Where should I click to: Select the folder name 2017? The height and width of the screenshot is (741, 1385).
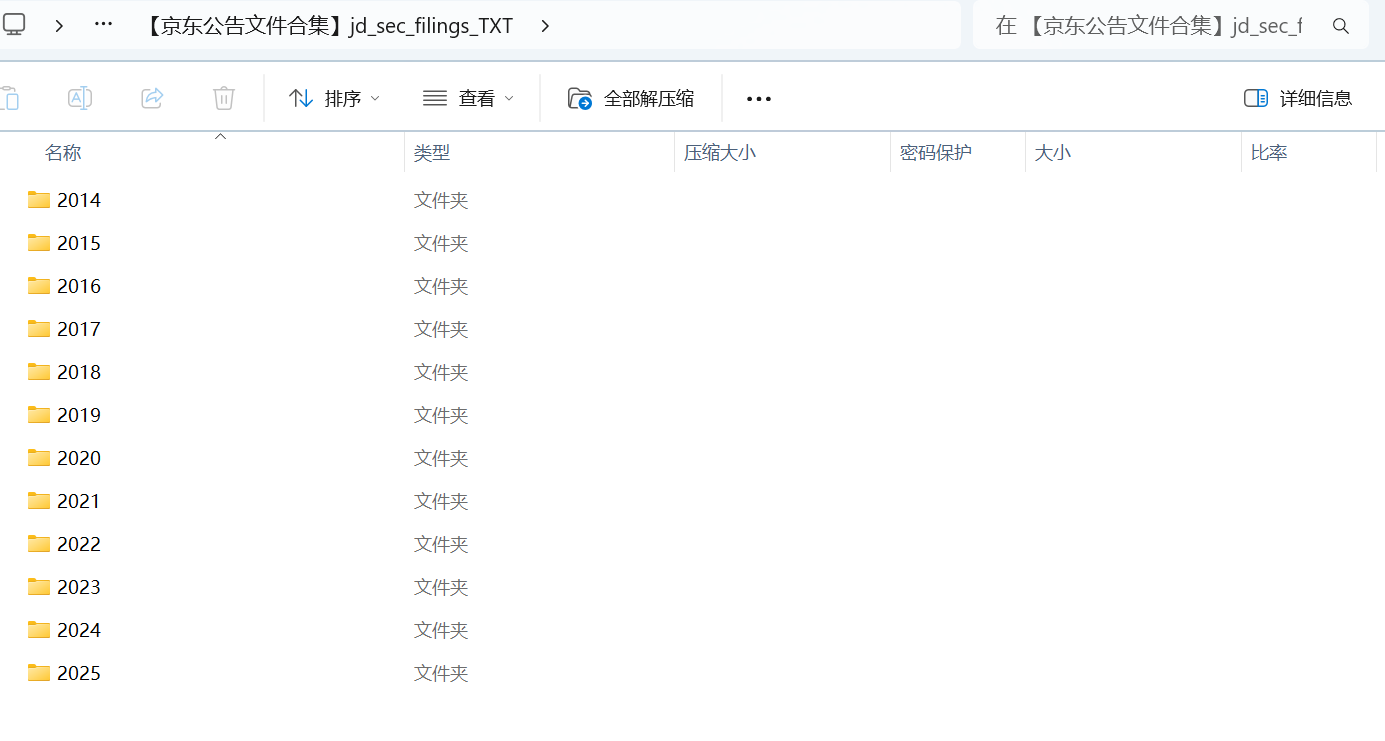79,329
